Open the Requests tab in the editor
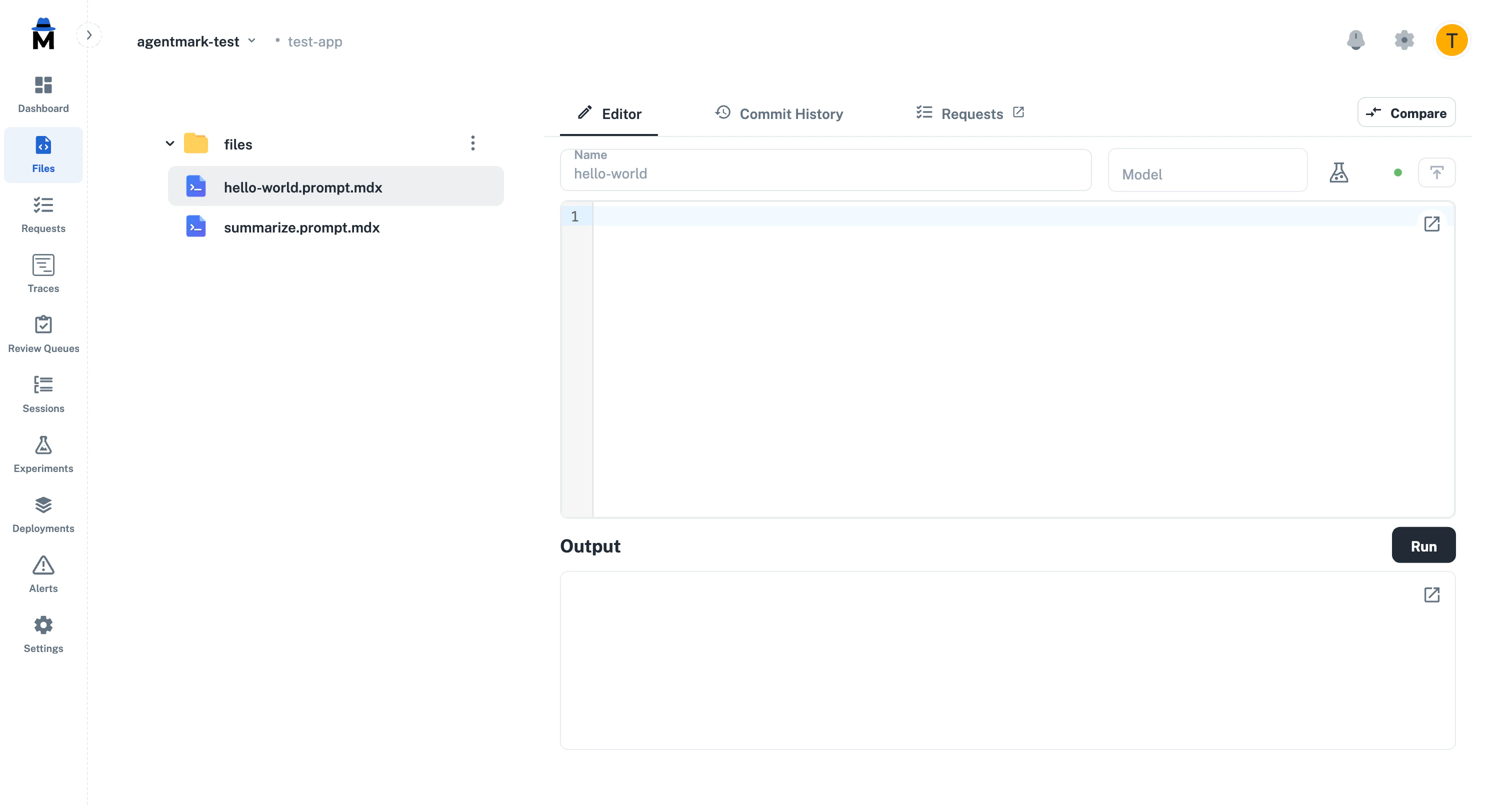 coord(967,113)
